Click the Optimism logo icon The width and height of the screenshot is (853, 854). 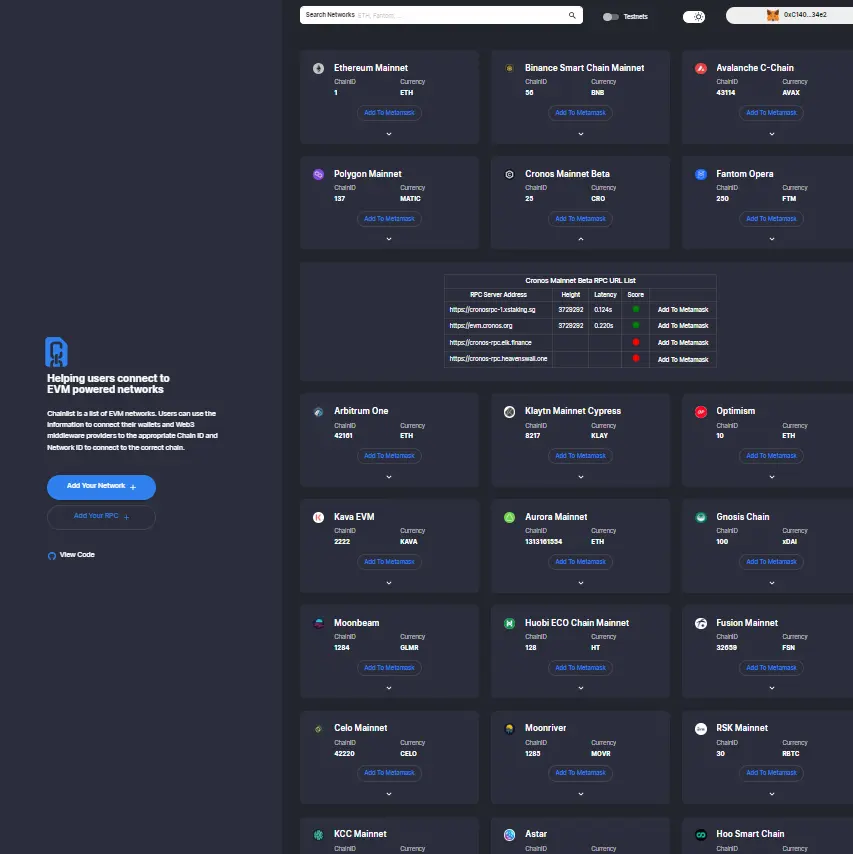click(701, 412)
